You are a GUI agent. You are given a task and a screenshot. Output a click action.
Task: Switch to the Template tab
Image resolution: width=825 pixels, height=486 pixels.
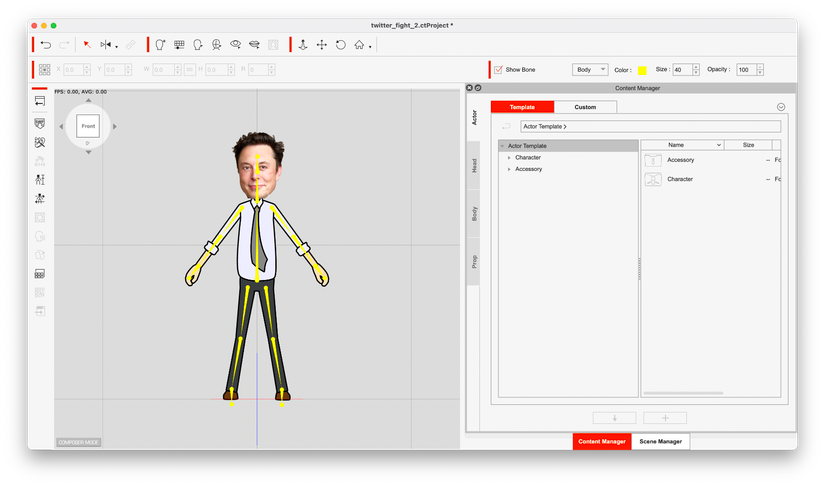coord(522,107)
